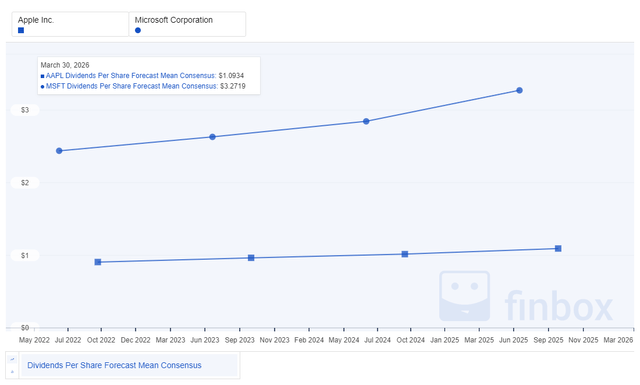This screenshot has height=385, width=640.
Task: Click the Jul 2022 x-axis label
Action: click(68, 340)
